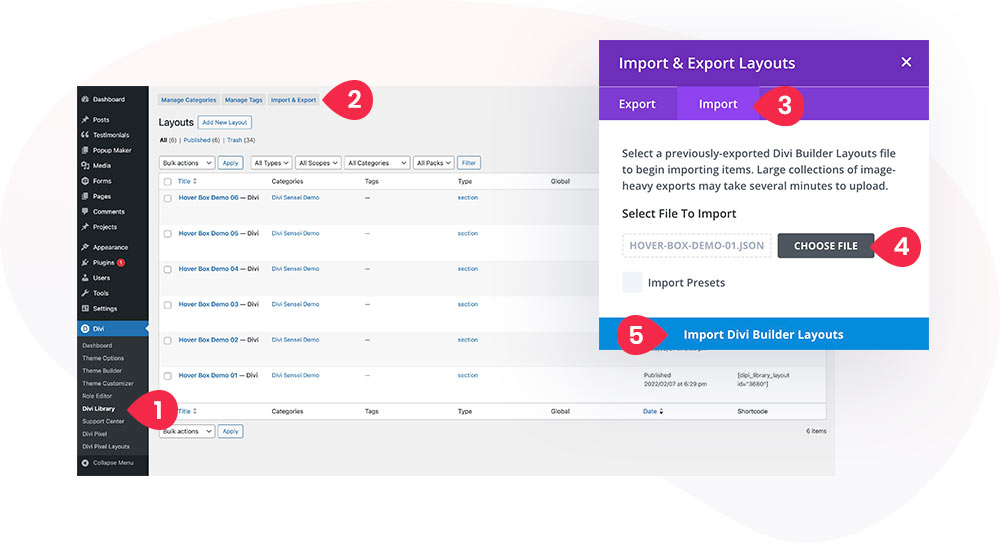Click the Plugins plug icon

85,263
